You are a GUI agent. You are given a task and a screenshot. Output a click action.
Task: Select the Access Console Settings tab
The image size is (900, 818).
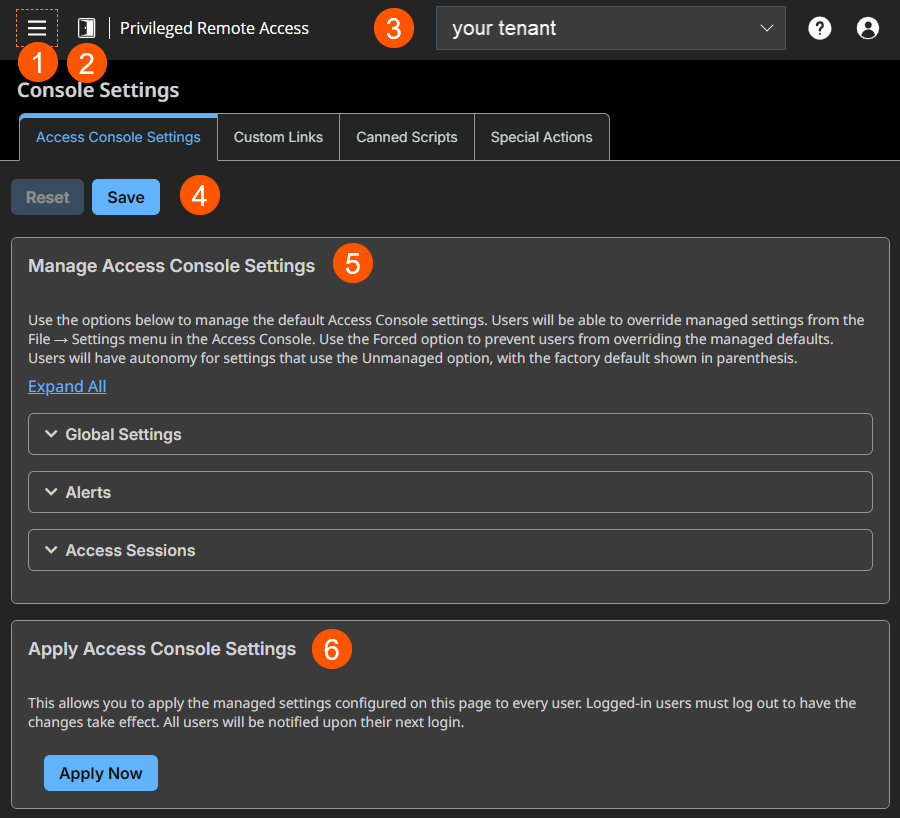click(117, 137)
